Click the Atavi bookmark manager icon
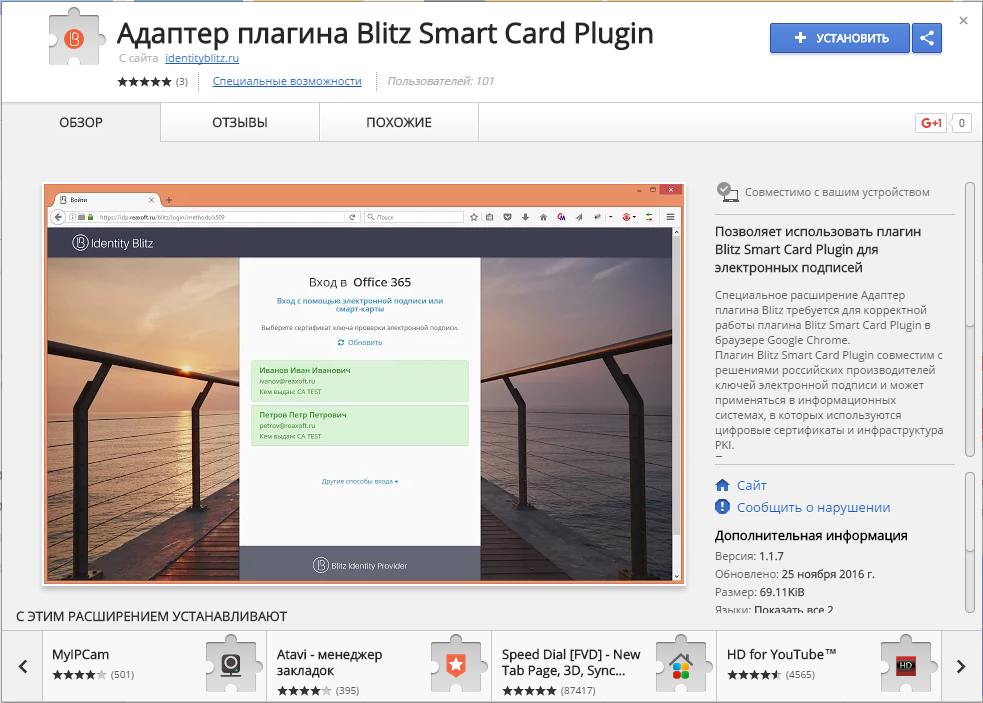This screenshot has height=703, width=983. (x=456, y=664)
